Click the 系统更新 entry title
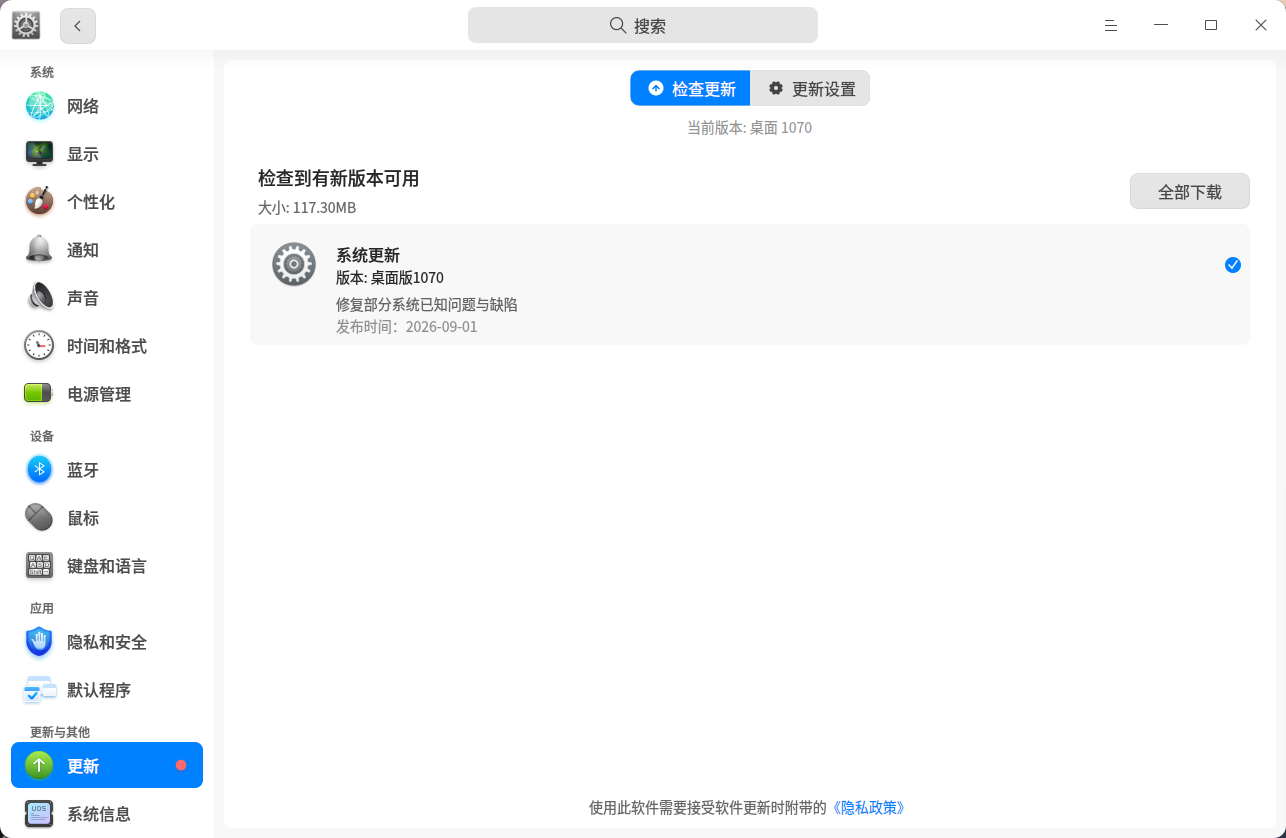The width and height of the screenshot is (1286, 838). pyautogui.click(x=368, y=255)
